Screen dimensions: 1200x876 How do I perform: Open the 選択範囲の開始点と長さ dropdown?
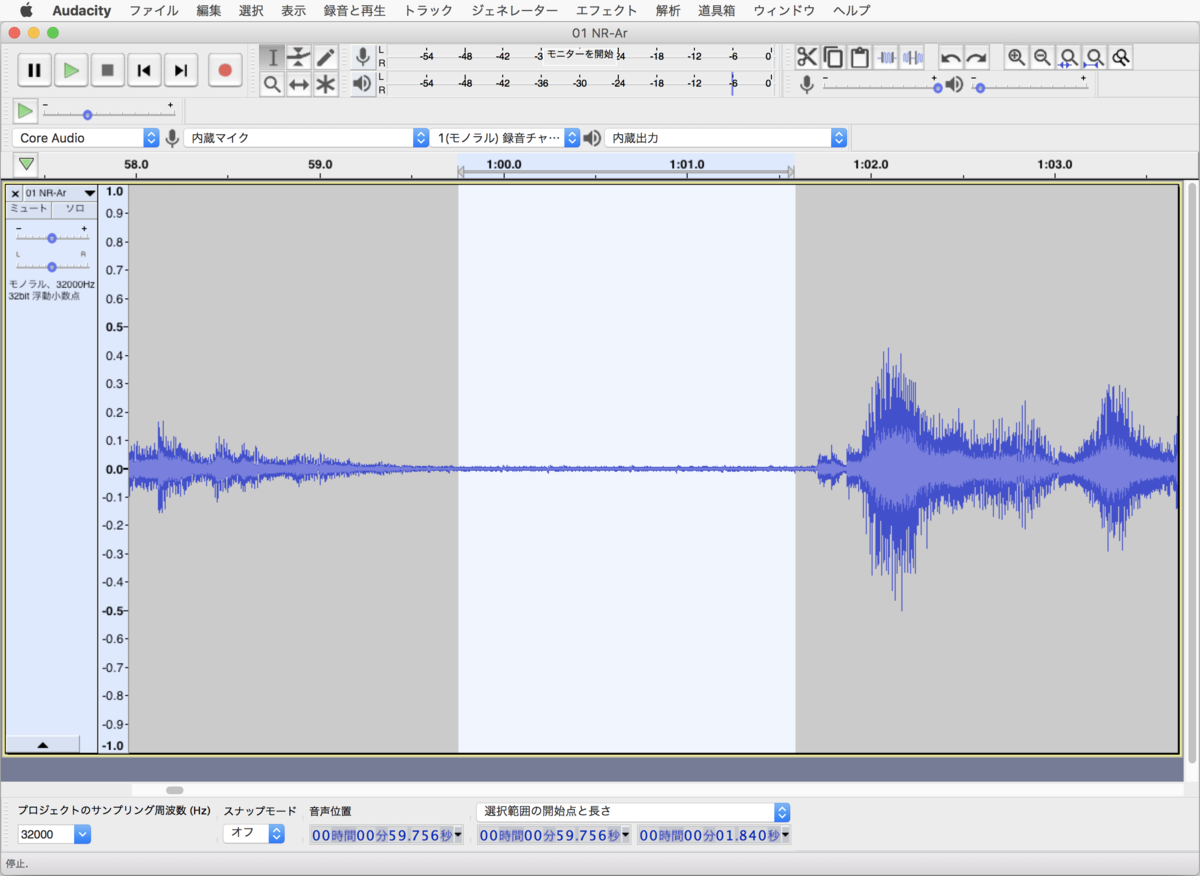point(633,811)
